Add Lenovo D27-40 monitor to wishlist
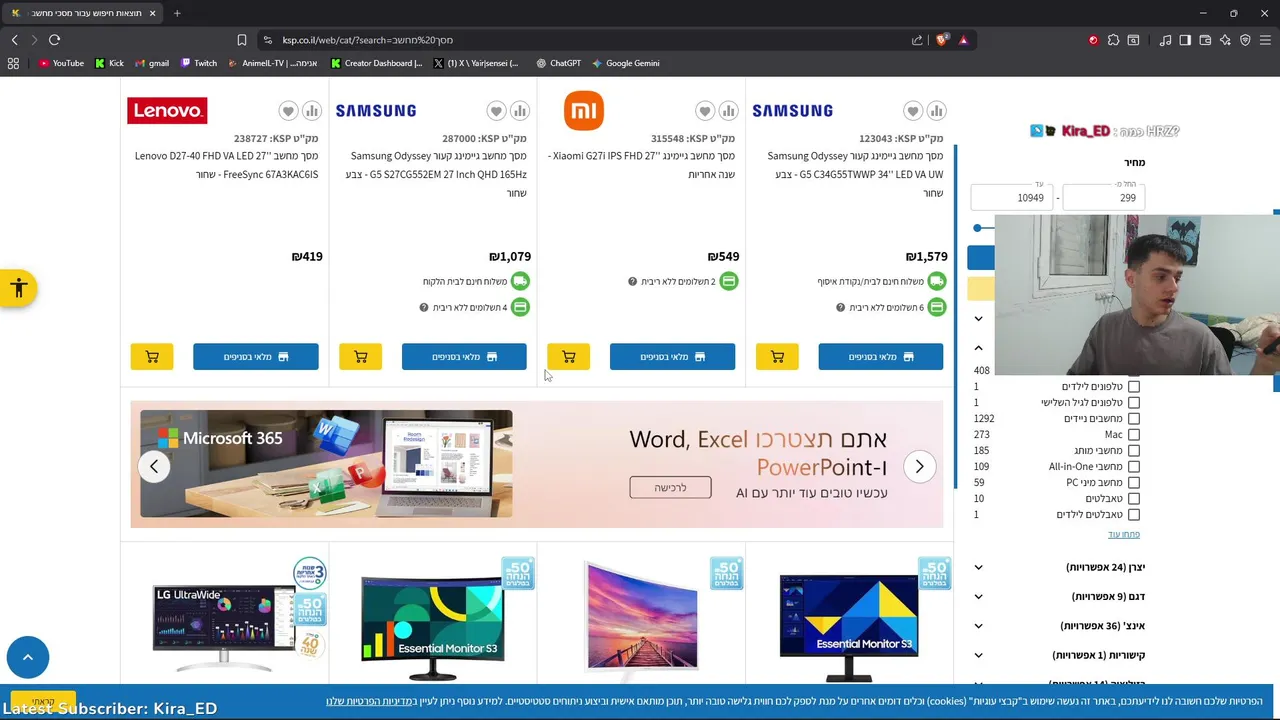This screenshot has width=1280, height=720. (x=288, y=111)
